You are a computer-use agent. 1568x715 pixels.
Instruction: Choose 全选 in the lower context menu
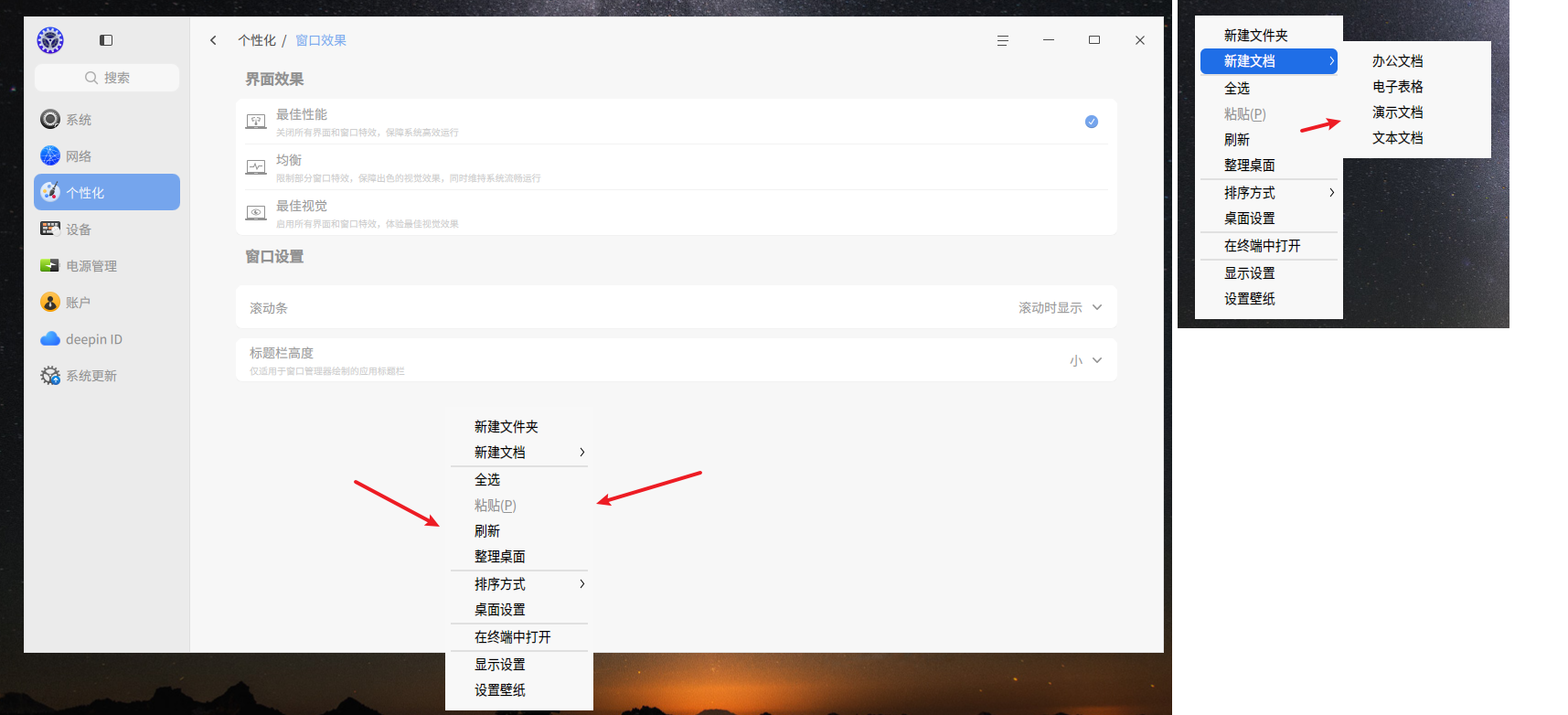[519, 480]
